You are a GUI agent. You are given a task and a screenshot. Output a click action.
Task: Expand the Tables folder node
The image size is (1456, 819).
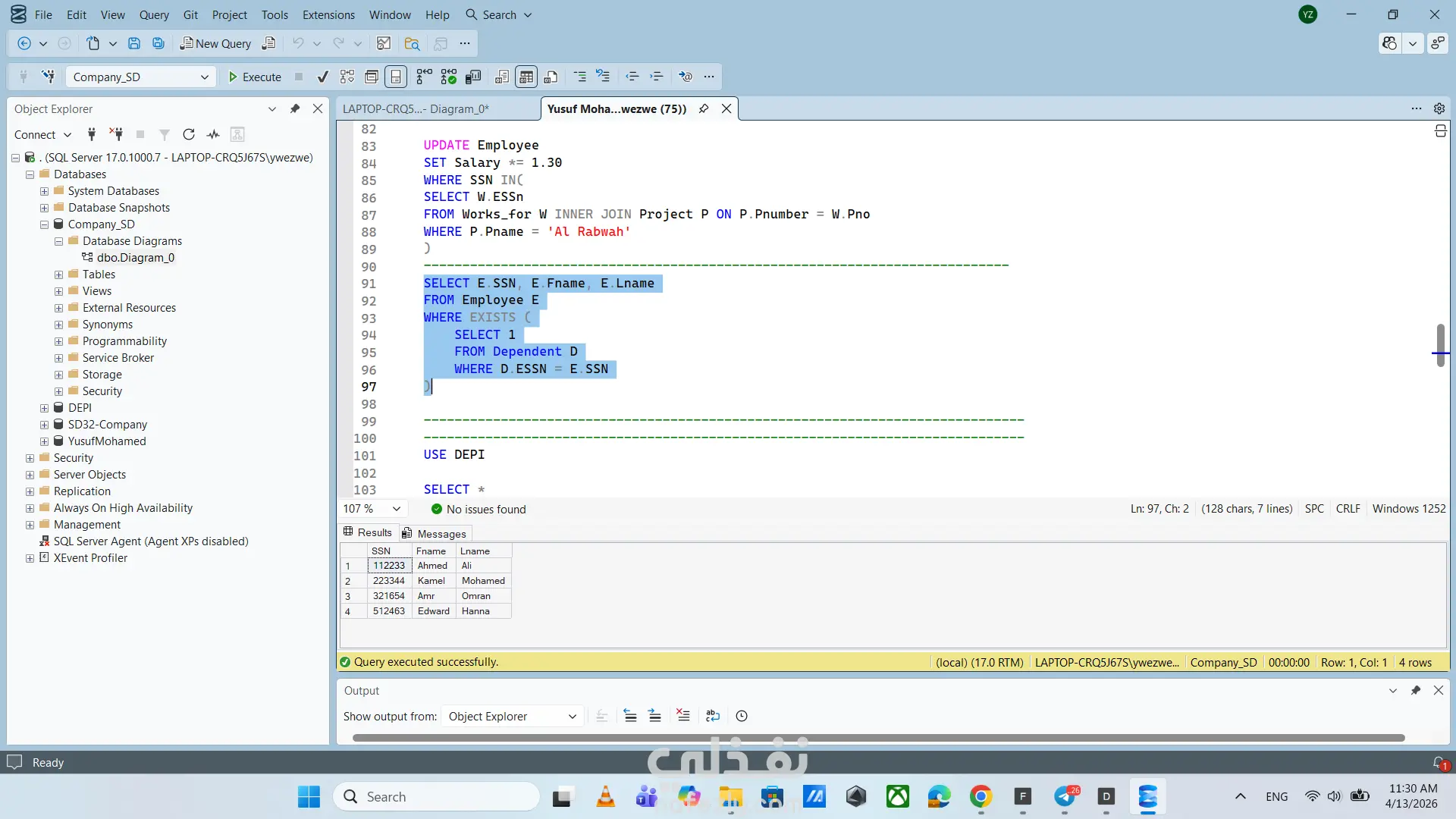(59, 275)
